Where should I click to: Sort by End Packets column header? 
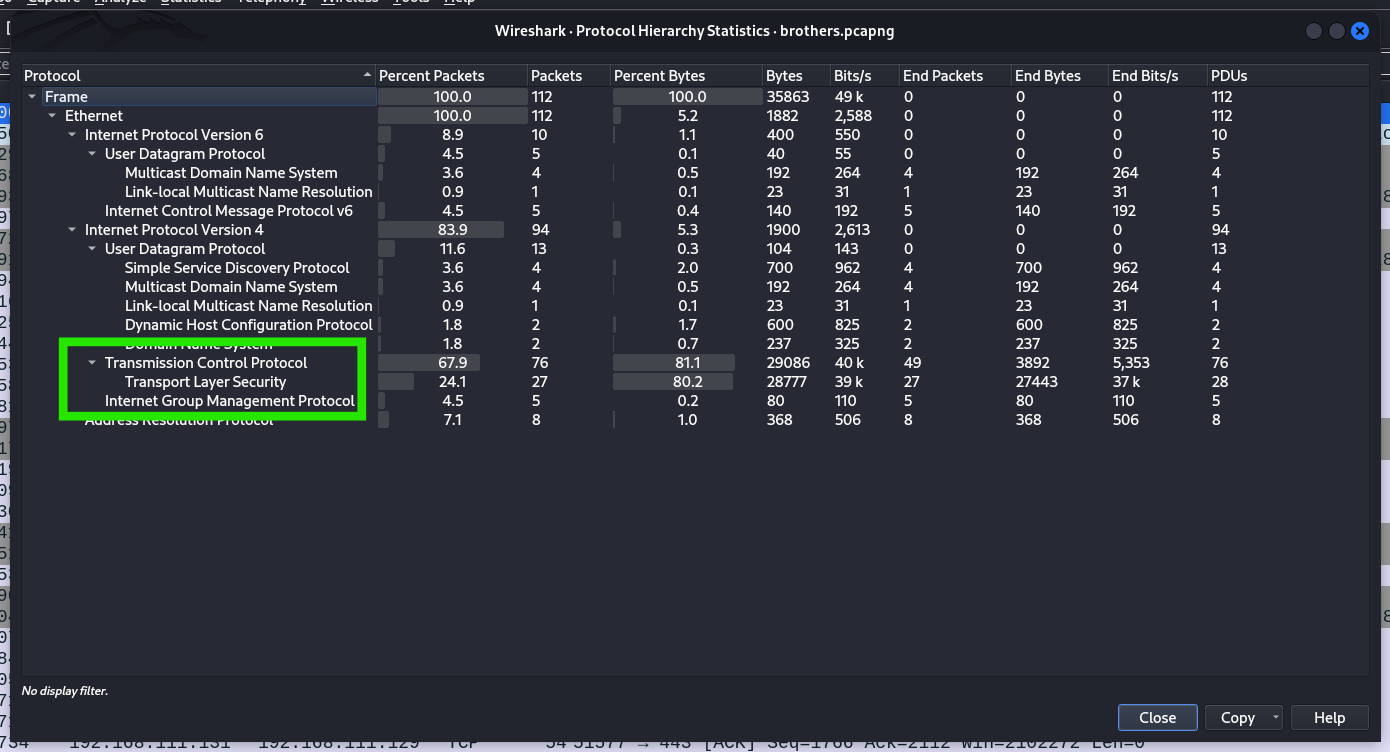point(956,76)
